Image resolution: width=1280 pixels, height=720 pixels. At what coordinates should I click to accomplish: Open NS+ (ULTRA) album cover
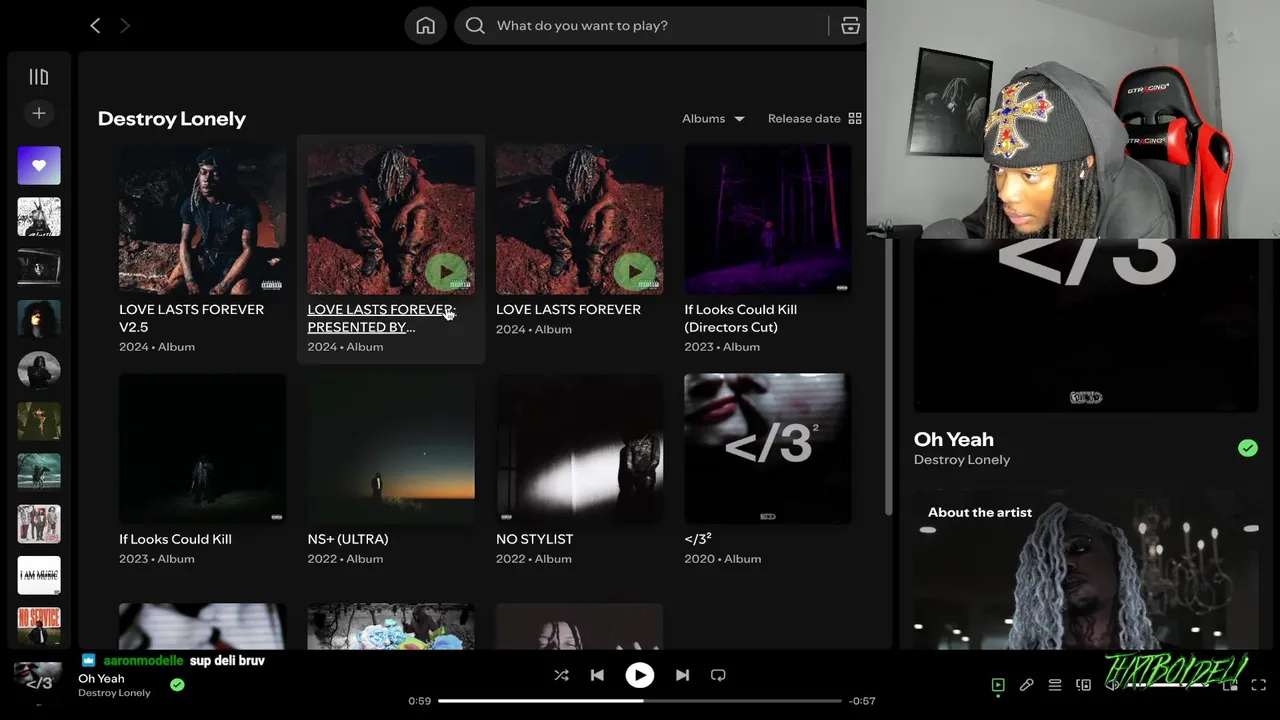391,449
